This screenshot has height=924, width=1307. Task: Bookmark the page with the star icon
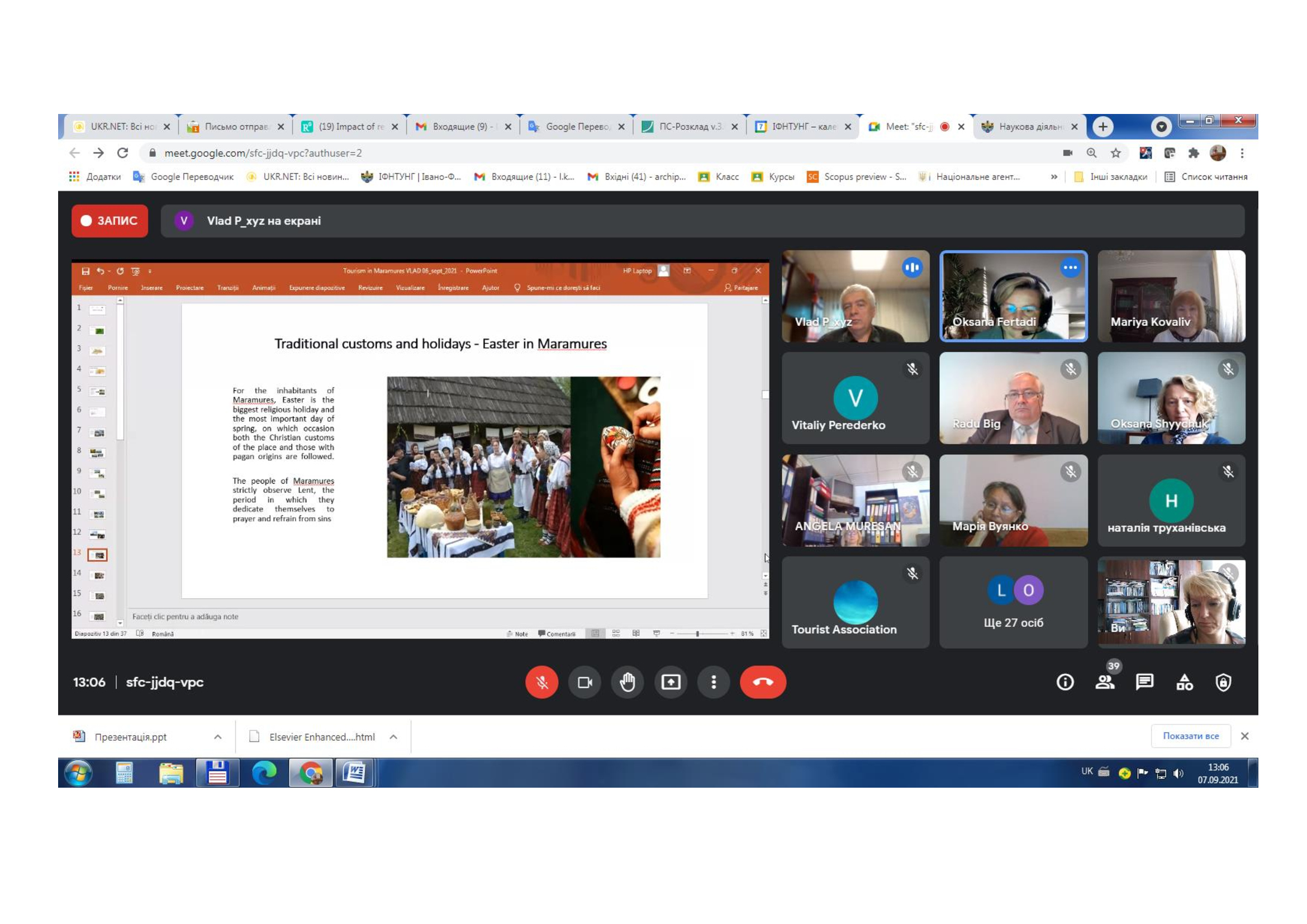coord(1116,153)
